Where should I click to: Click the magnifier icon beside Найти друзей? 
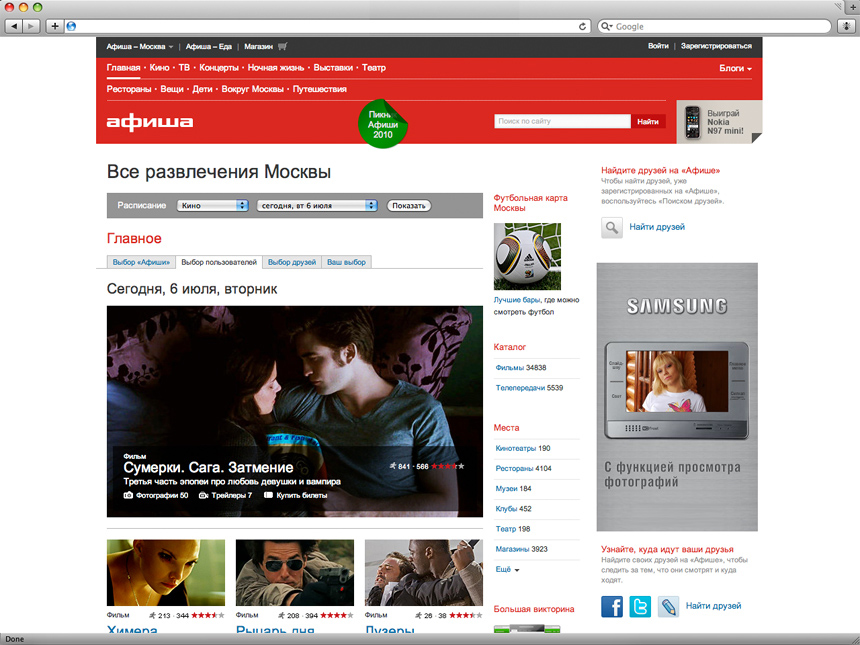pos(612,227)
